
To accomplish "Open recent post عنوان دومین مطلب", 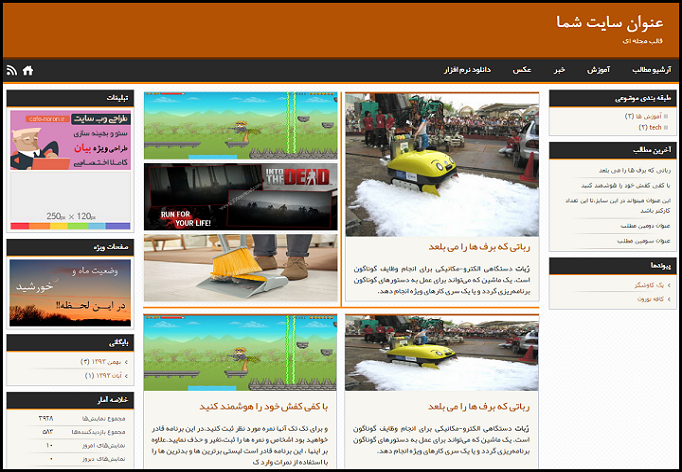I will click(x=645, y=226).
